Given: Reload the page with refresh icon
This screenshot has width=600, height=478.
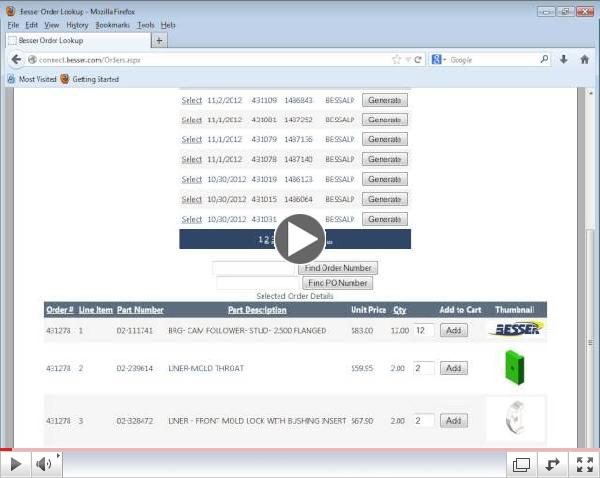Looking at the screenshot, I should (x=417, y=60).
